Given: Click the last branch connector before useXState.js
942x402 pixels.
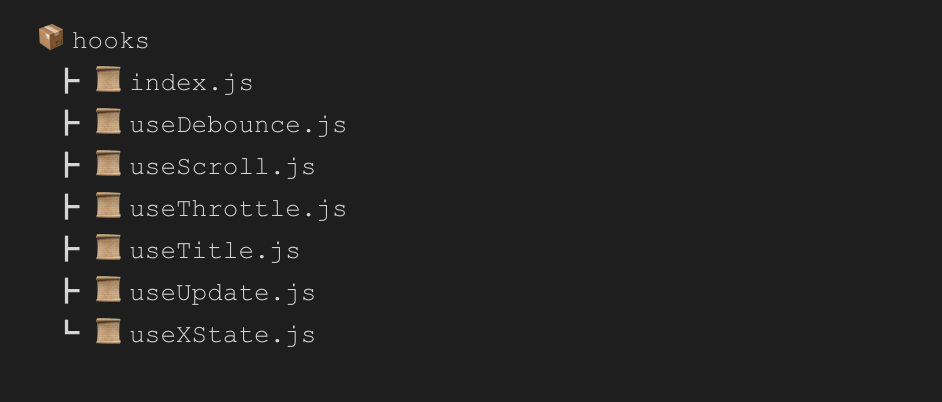Looking at the screenshot, I should (71, 330).
